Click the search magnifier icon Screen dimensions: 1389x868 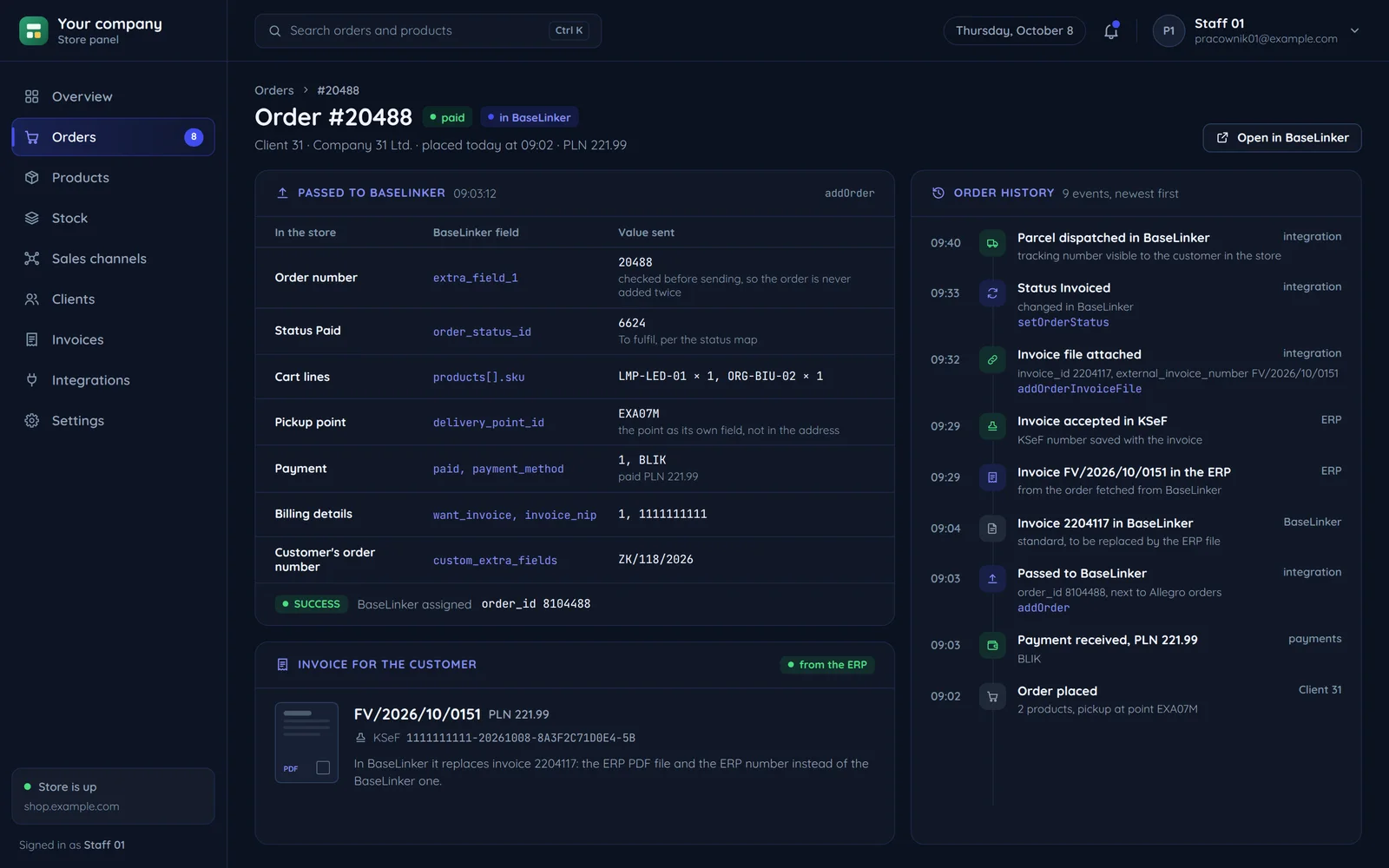tap(274, 31)
